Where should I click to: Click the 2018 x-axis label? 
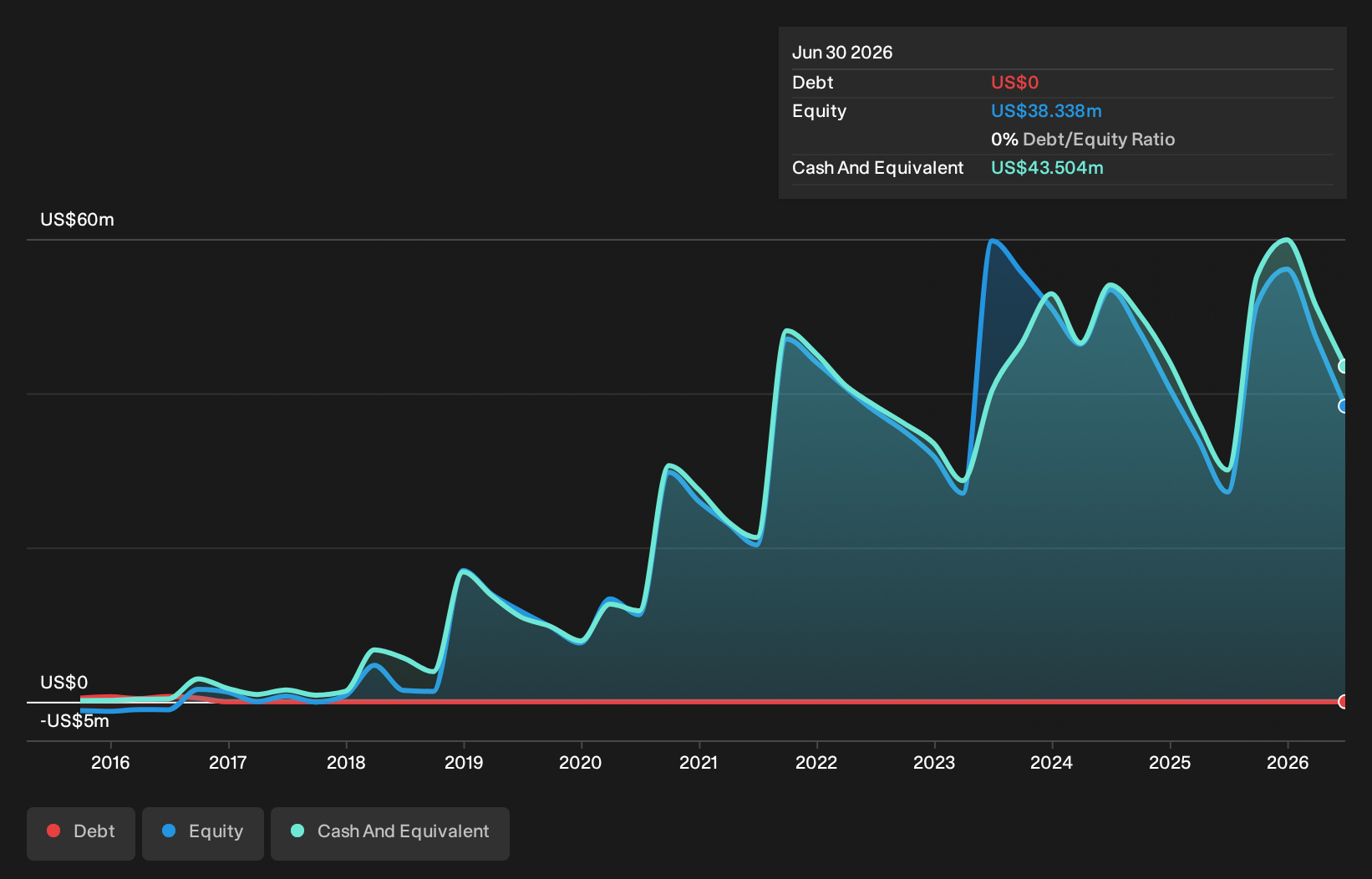[x=346, y=762]
